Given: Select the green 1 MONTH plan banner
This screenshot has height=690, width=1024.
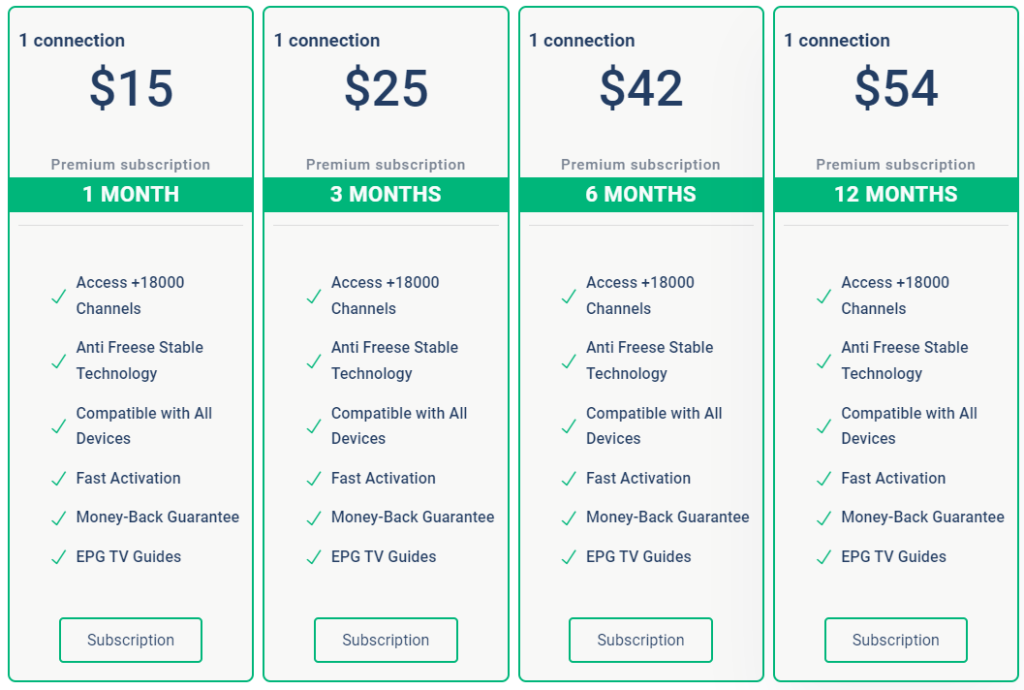Looking at the screenshot, I should (x=131, y=194).
